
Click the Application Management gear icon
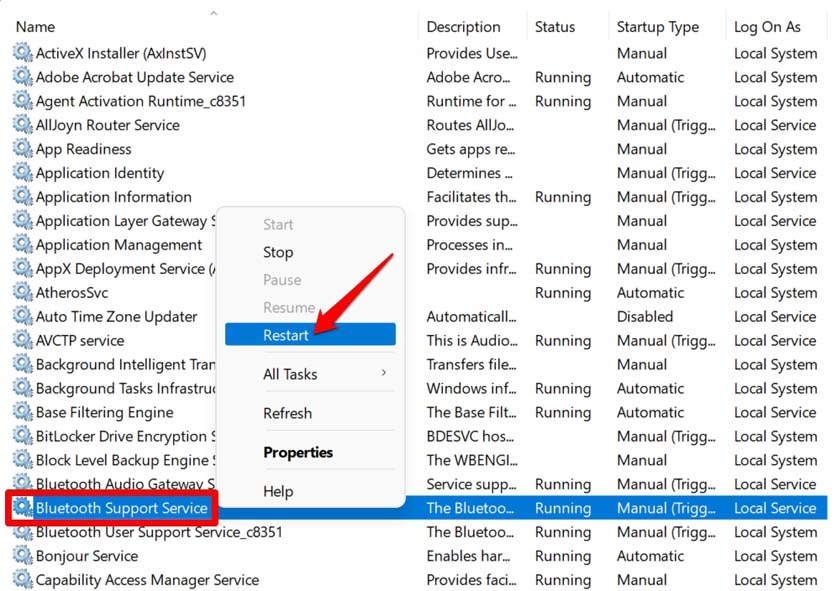coord(22,245)
